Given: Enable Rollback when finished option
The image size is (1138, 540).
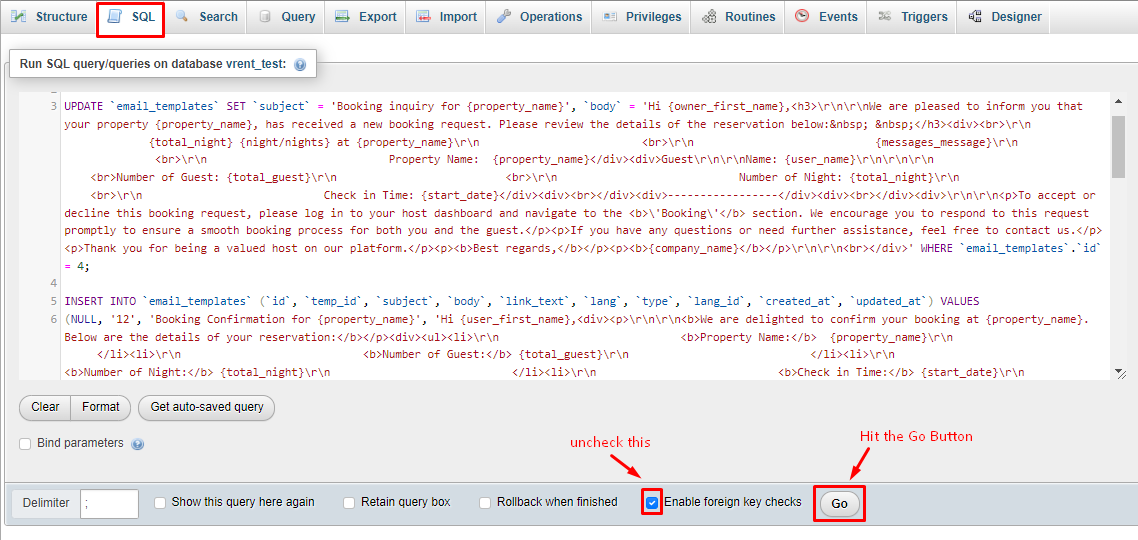Looking at the screenshot, I should pos(485,503).
